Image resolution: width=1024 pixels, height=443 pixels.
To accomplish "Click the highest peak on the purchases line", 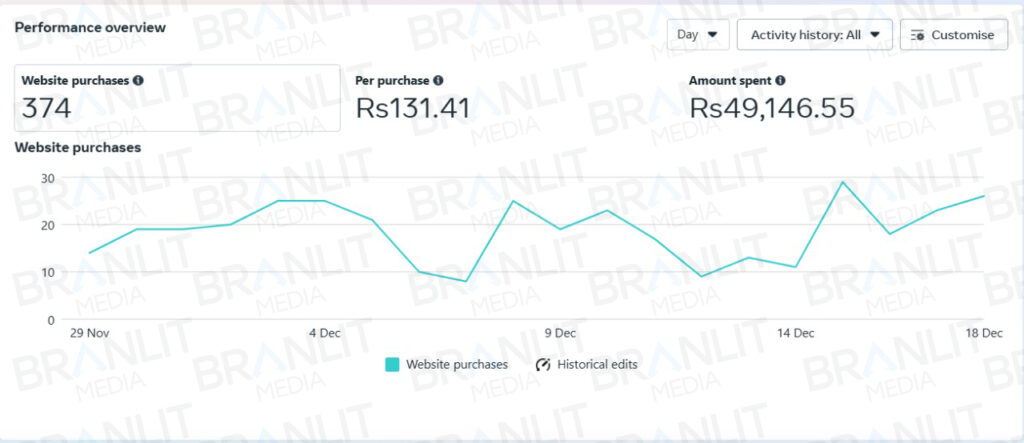I will (843, 182).
